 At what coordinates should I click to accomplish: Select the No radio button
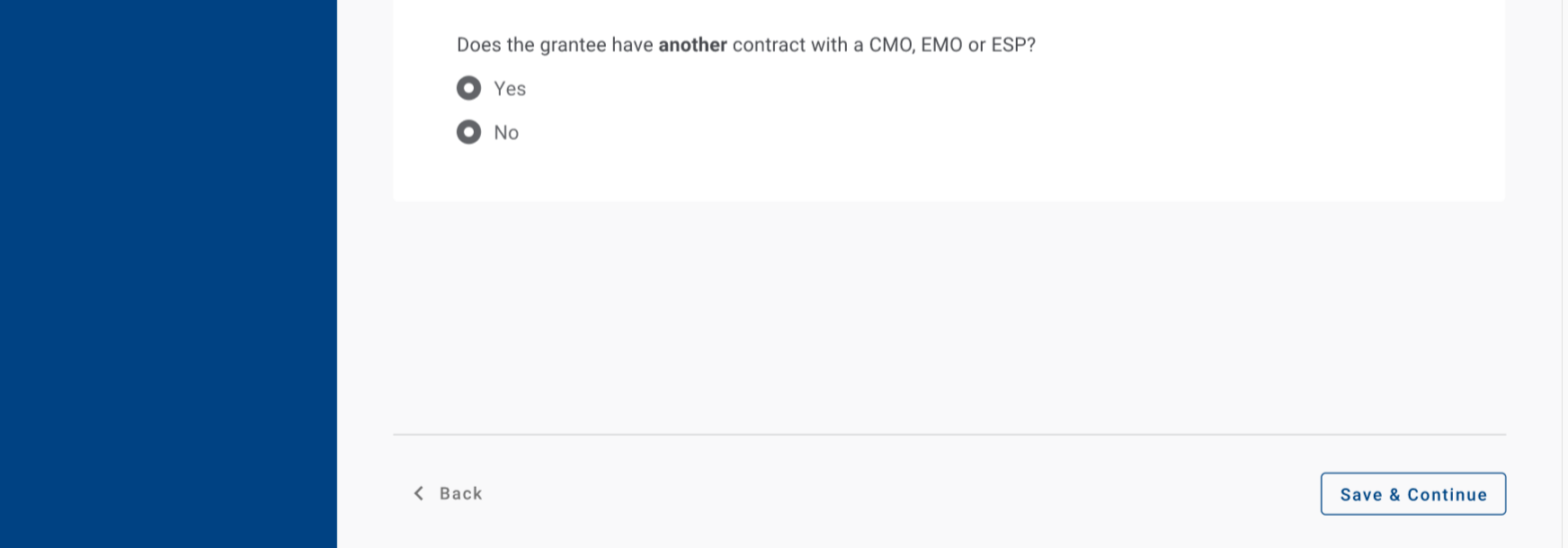(x=468, y=132)
